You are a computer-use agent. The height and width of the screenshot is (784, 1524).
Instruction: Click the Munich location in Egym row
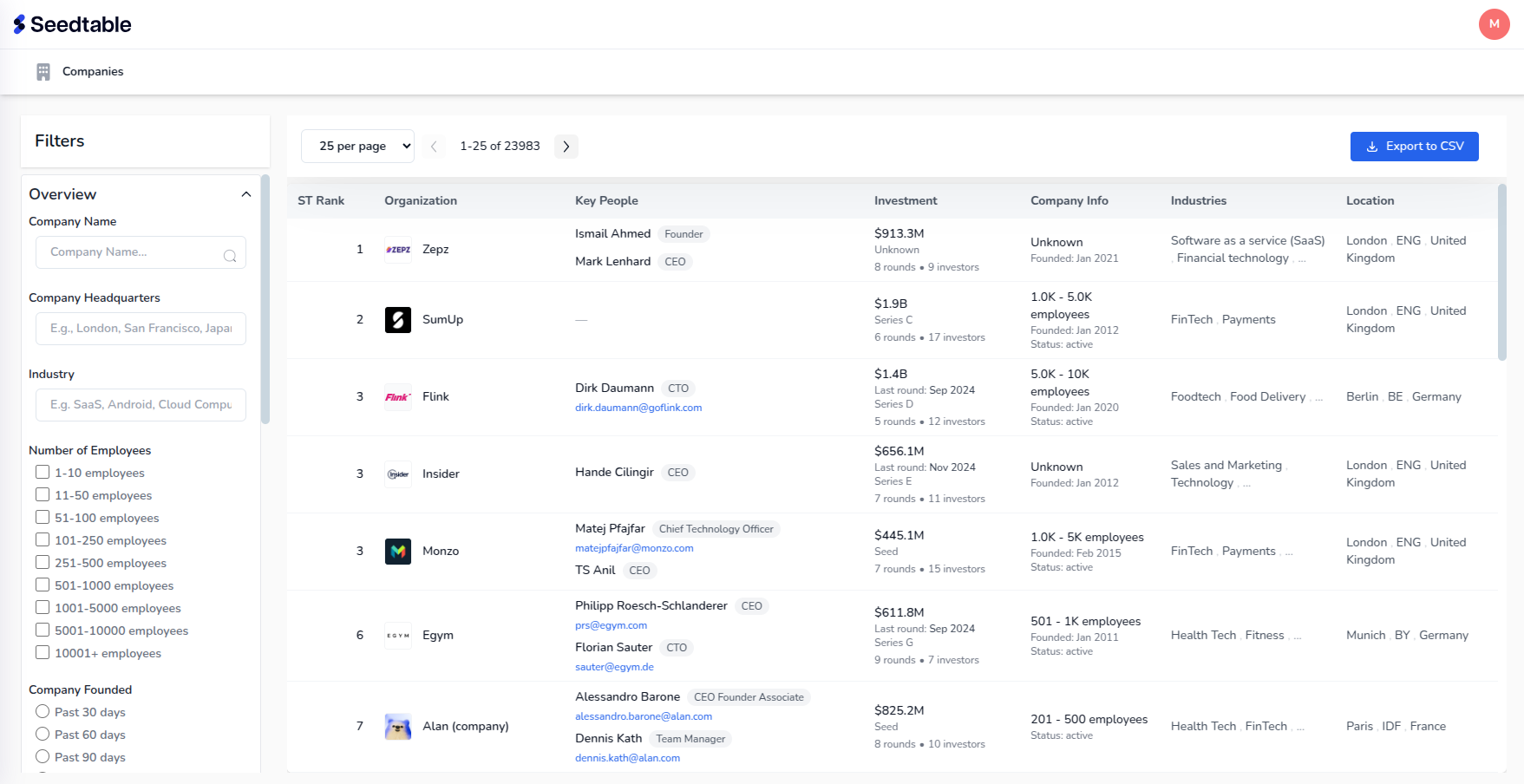click(1365, 636)
